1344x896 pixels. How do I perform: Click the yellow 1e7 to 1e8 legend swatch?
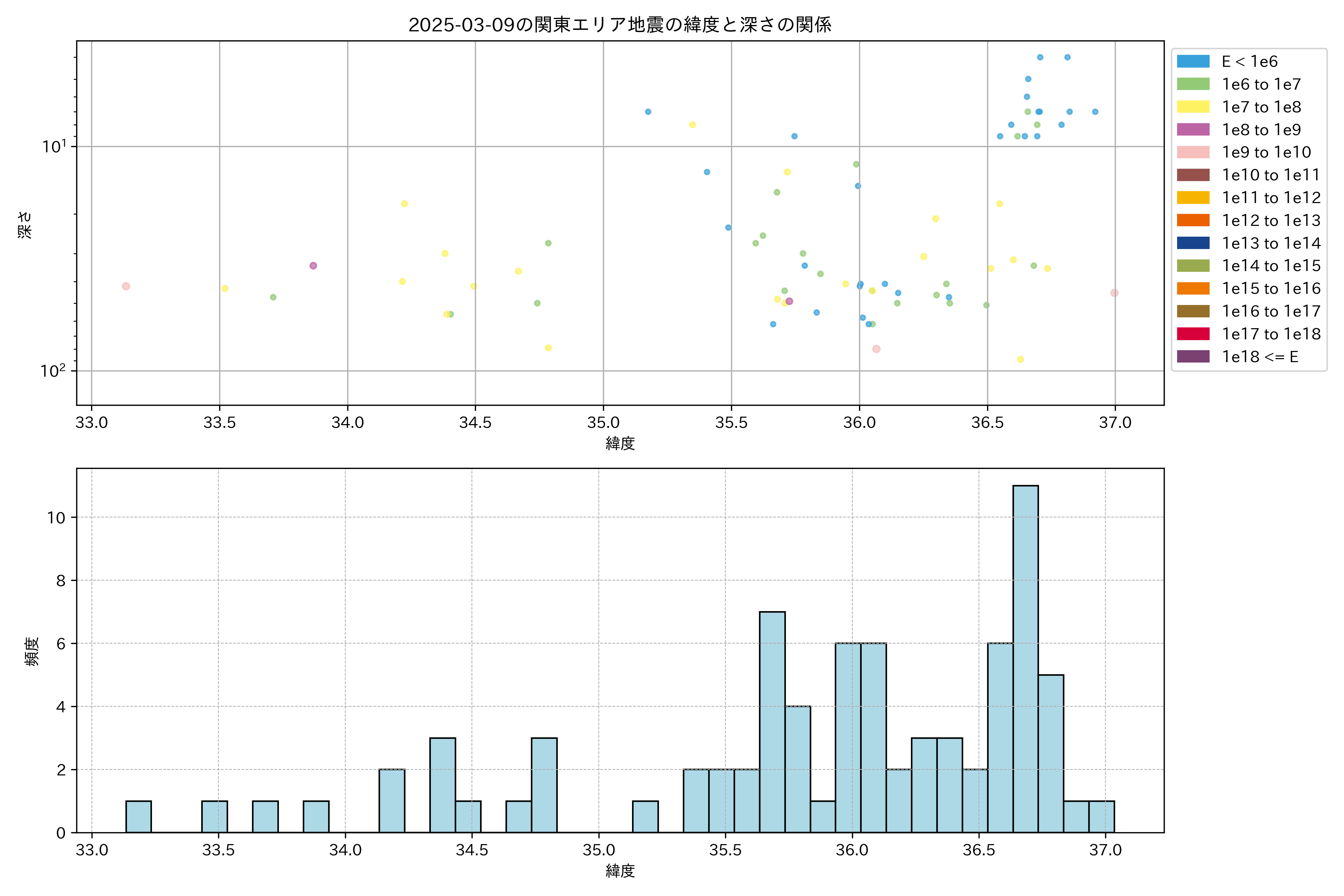tap(1192, 107)
